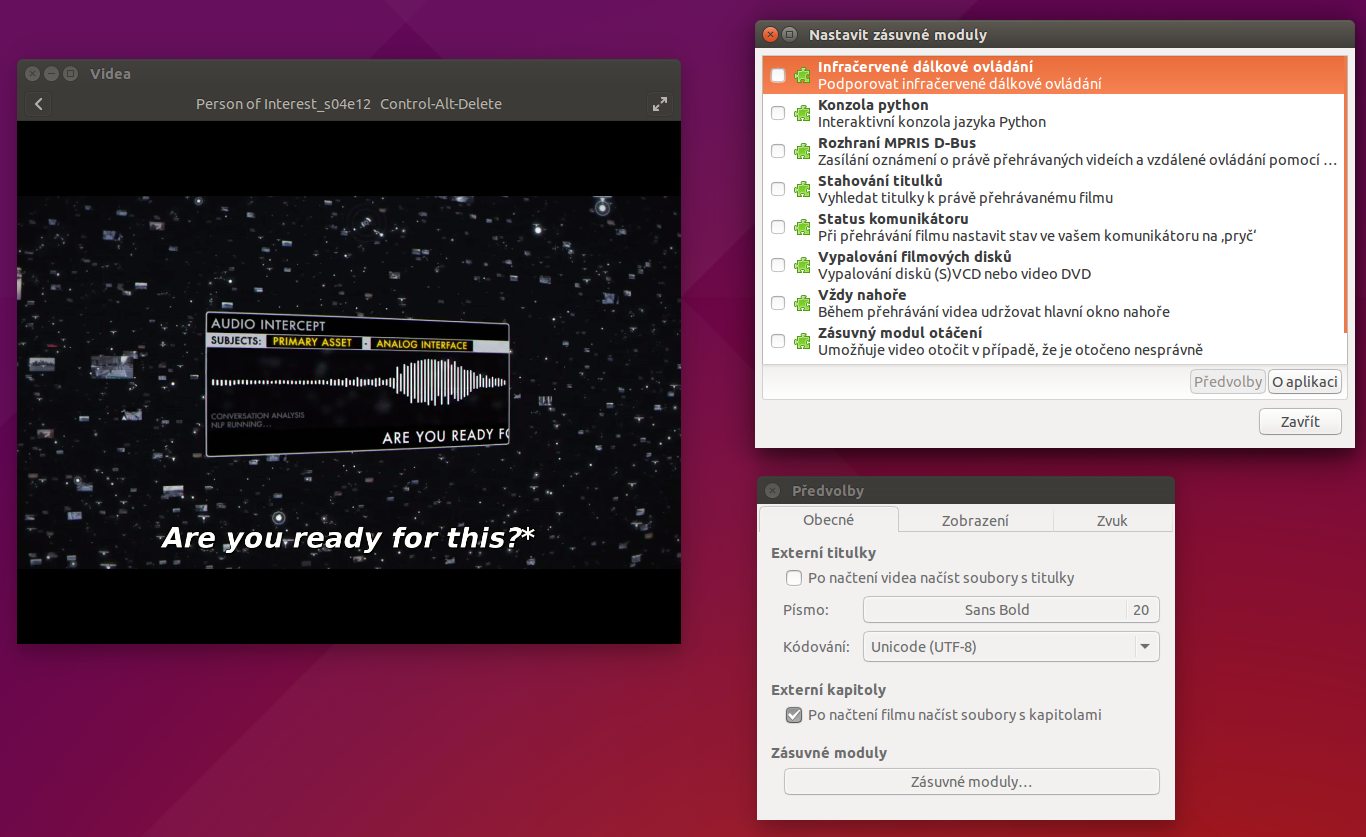1366x837 pixels.
Task: Enable Konzola python plugin checkbox
Action: (778, 113)
